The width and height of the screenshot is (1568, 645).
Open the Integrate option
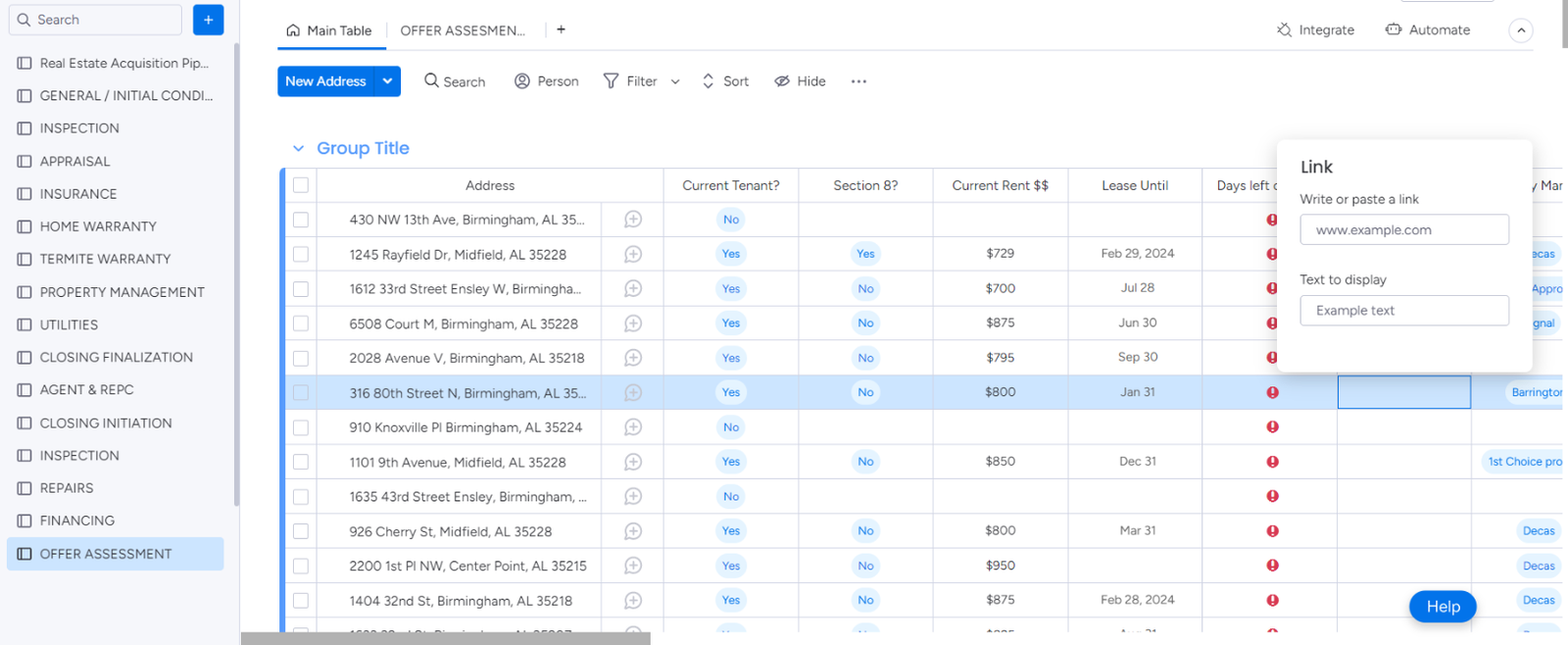pyautogui.click(x=1314, y=30)
